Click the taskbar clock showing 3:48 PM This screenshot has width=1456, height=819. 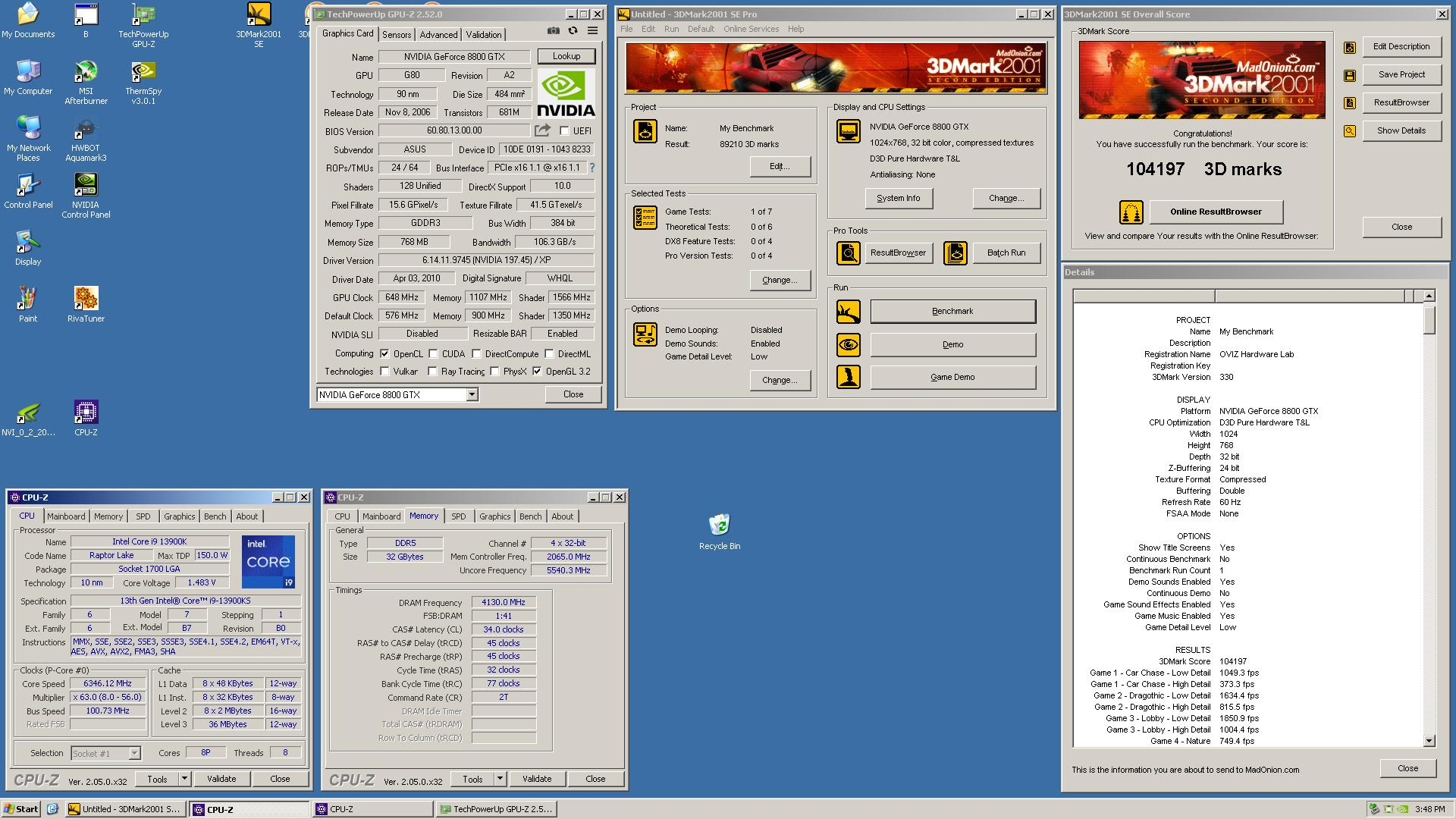tap(1429, 810)
